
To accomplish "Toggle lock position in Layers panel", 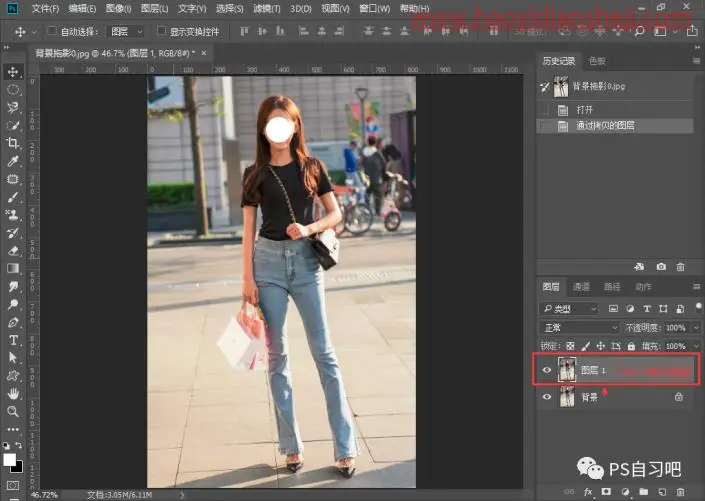I will (601, 346).
